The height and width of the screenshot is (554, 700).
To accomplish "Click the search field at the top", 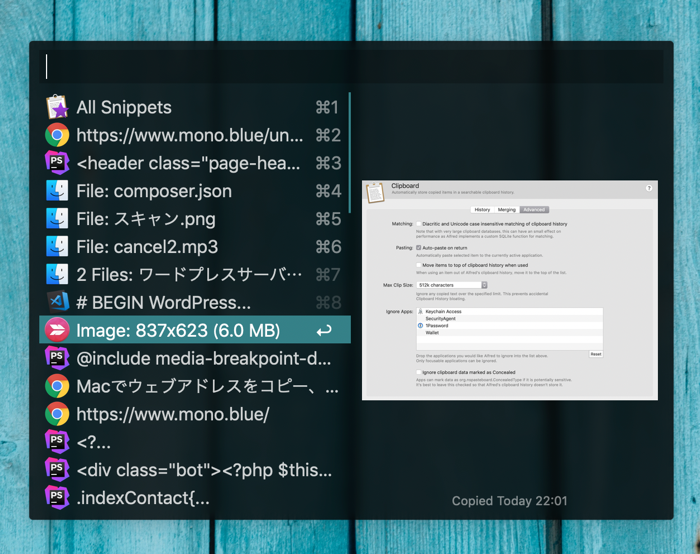I will coord(350,66).
